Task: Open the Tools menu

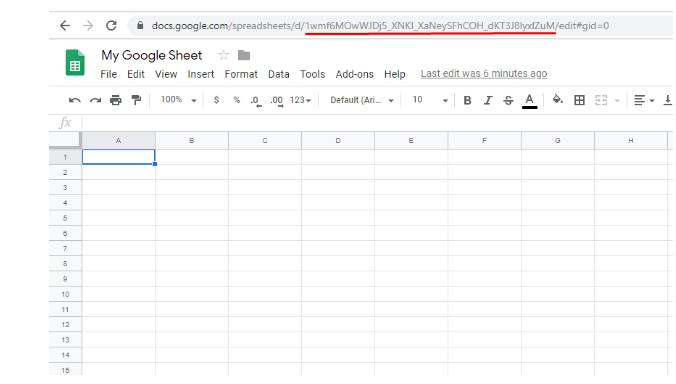Action: [x=313, y=75]
